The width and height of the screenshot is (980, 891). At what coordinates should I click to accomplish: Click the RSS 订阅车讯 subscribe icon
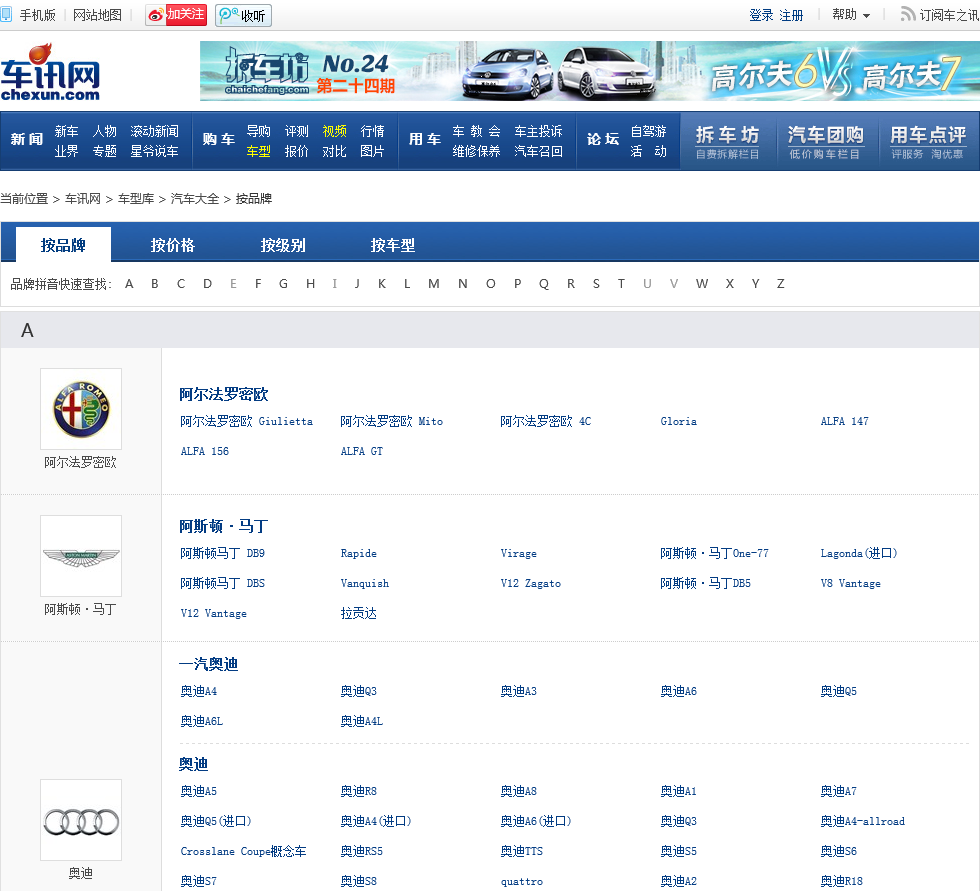[x=908, y=14]
